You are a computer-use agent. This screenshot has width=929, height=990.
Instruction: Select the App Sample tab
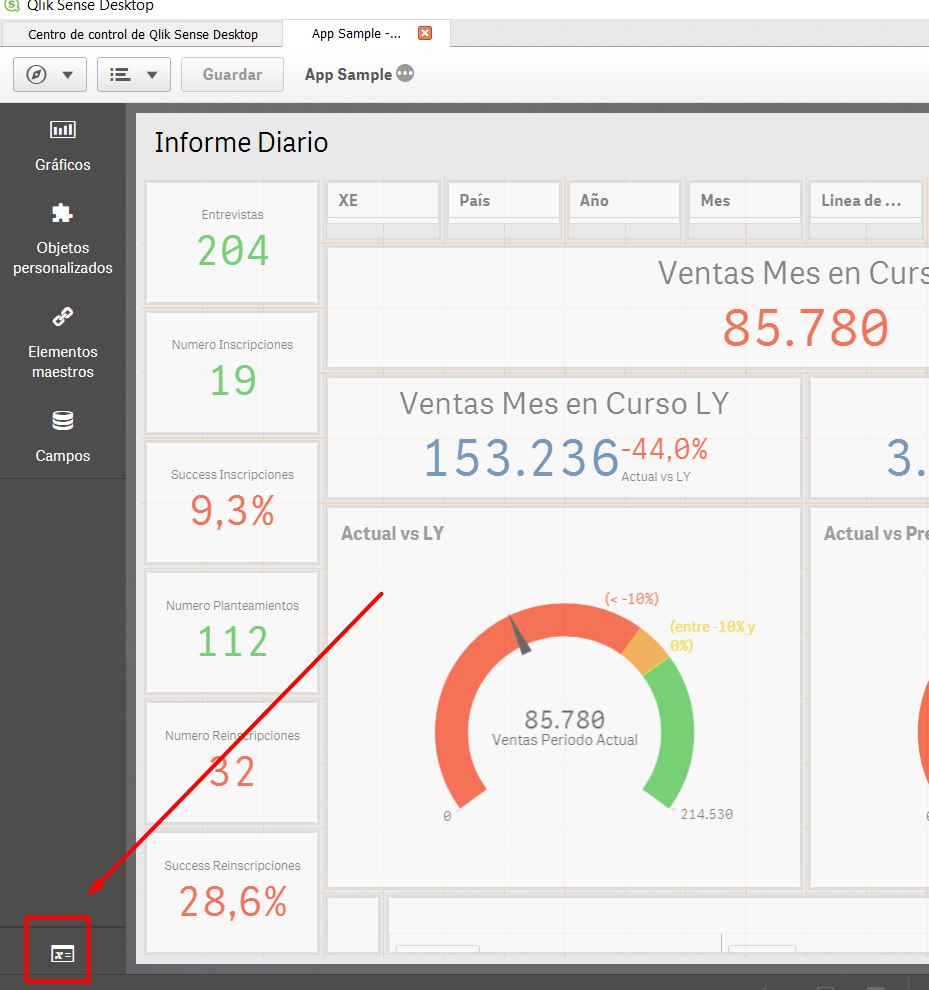(x=356, y=33)
